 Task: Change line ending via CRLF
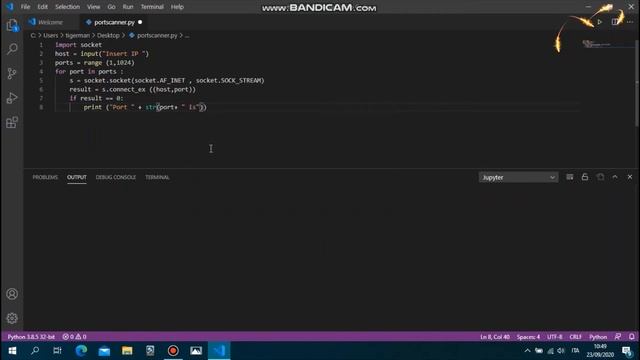[x=576, y=337]
